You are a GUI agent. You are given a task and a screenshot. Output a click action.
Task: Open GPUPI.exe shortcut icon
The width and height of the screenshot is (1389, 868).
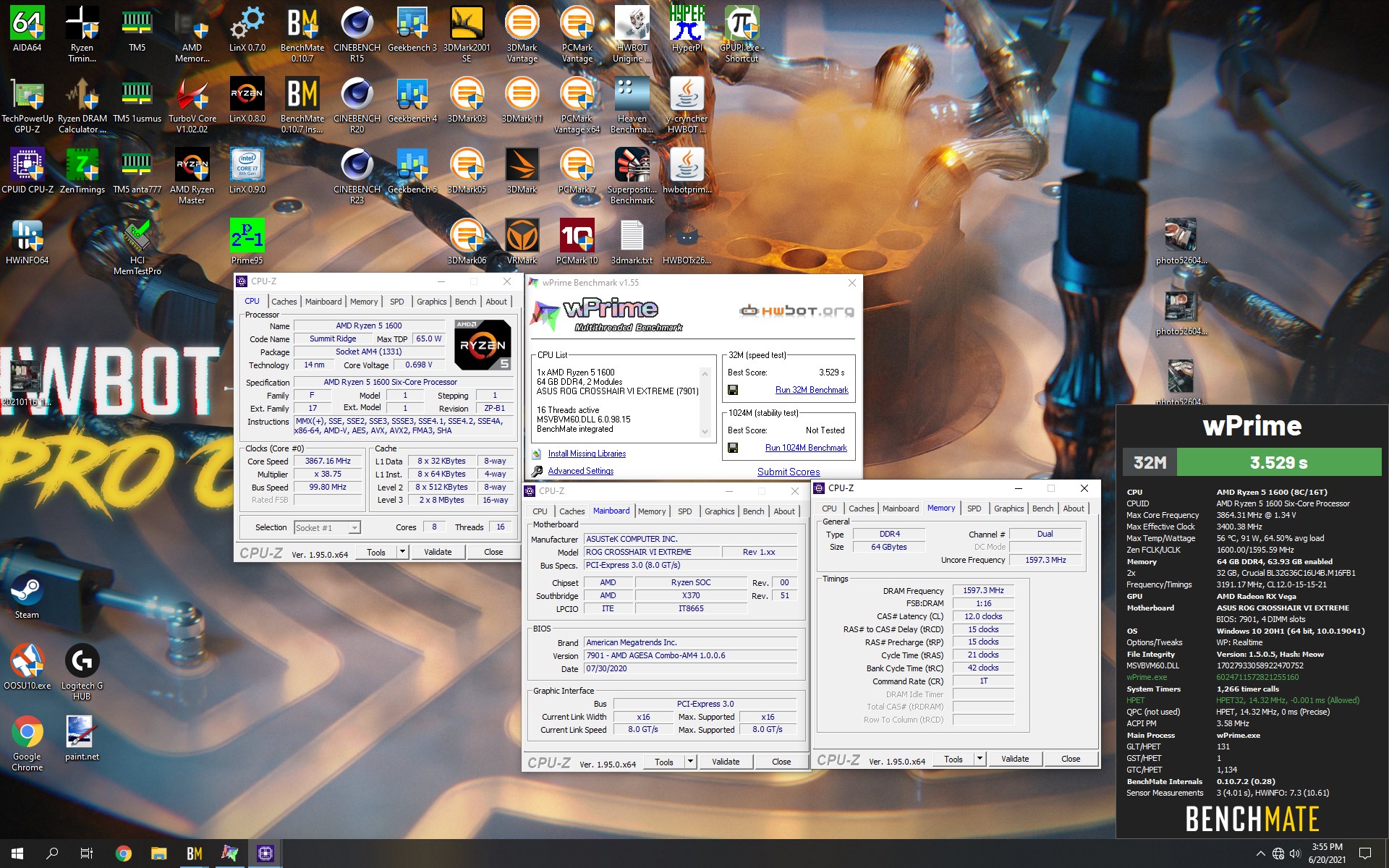point(742,34)
